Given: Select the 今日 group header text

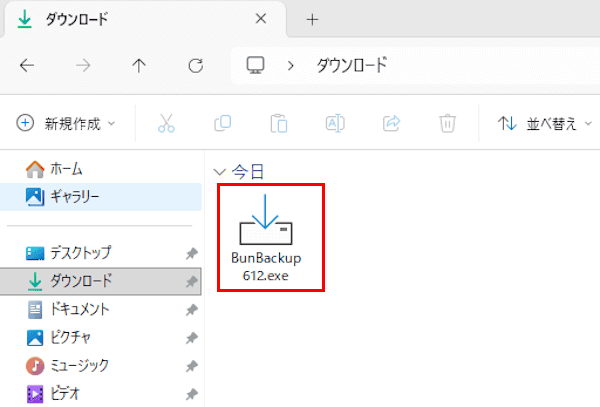Looking at the screenshot, I should click(x=248, y=171).
